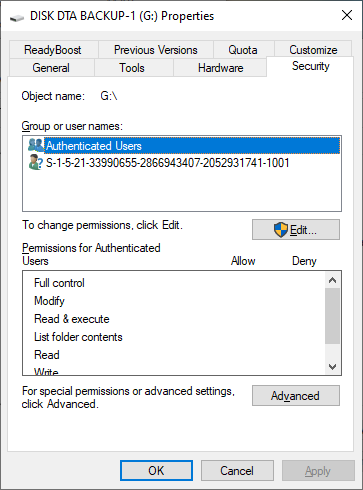Click the unknown account SID user icon
The width and height of the screenshot is (363, 490).
[36, 163]
